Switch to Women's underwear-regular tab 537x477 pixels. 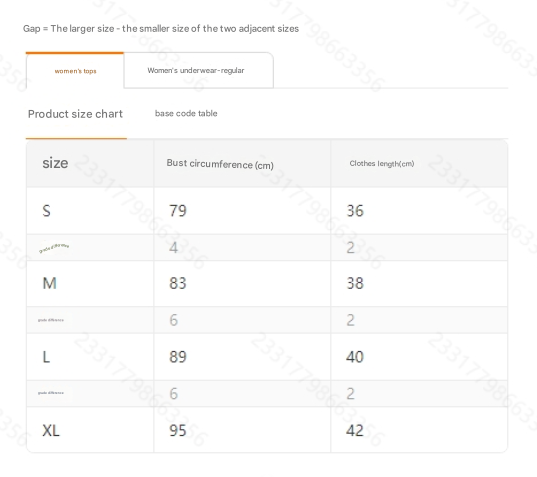[198, 71]
